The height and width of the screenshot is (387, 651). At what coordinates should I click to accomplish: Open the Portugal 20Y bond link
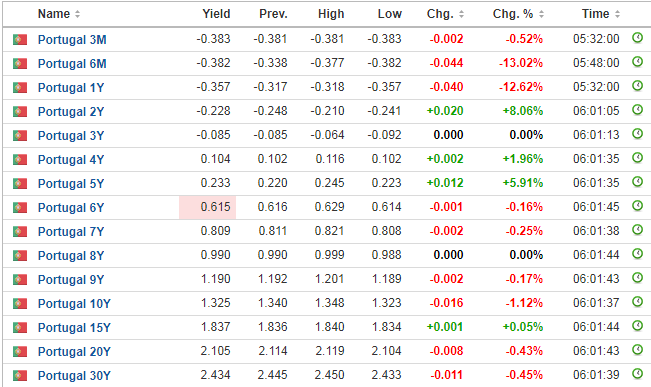(x=74, y=352)
